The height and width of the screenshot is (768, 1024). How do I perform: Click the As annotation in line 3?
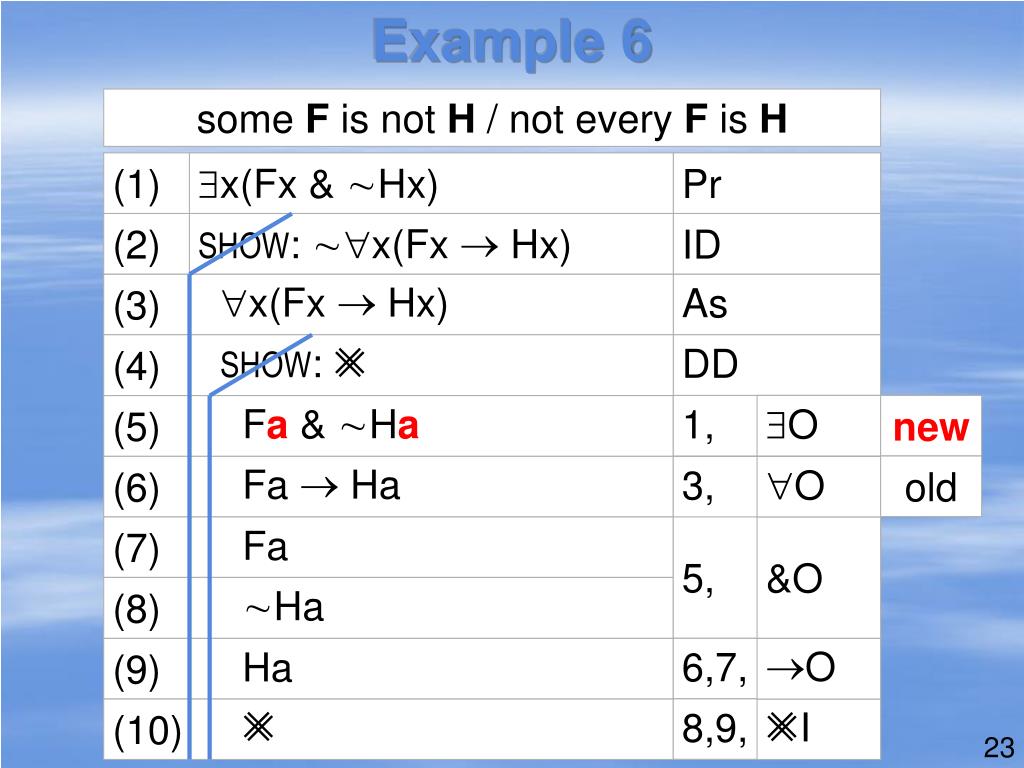point(705,304)
